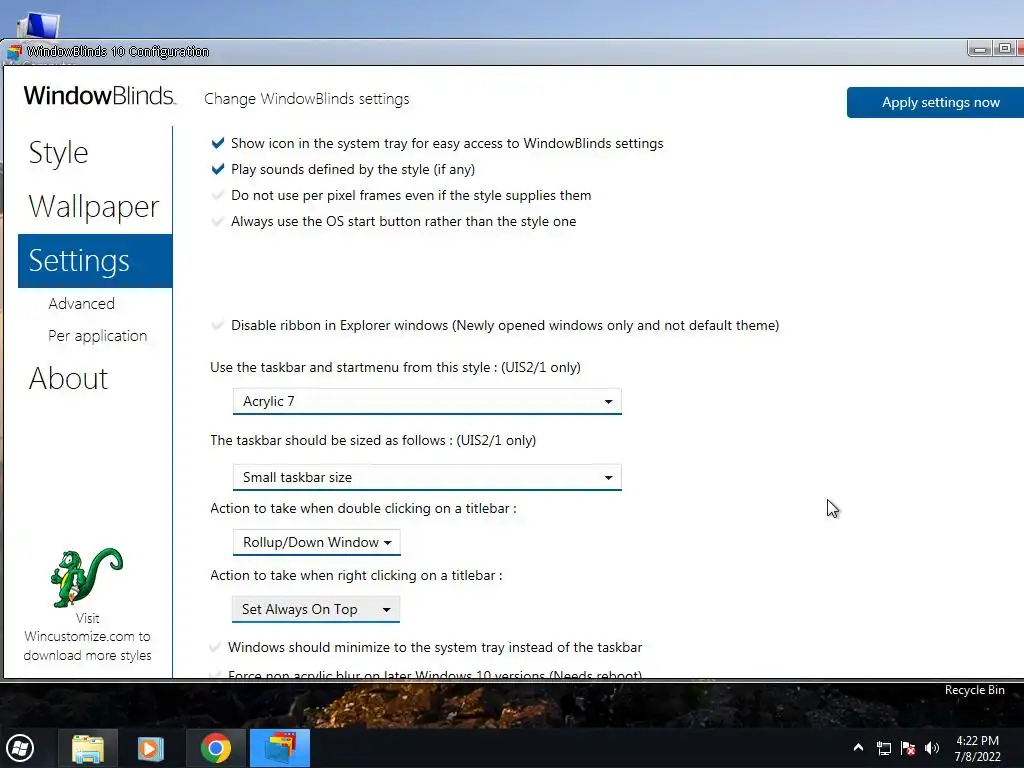
Task: Switch to the Style section
Action: point(58,153)
